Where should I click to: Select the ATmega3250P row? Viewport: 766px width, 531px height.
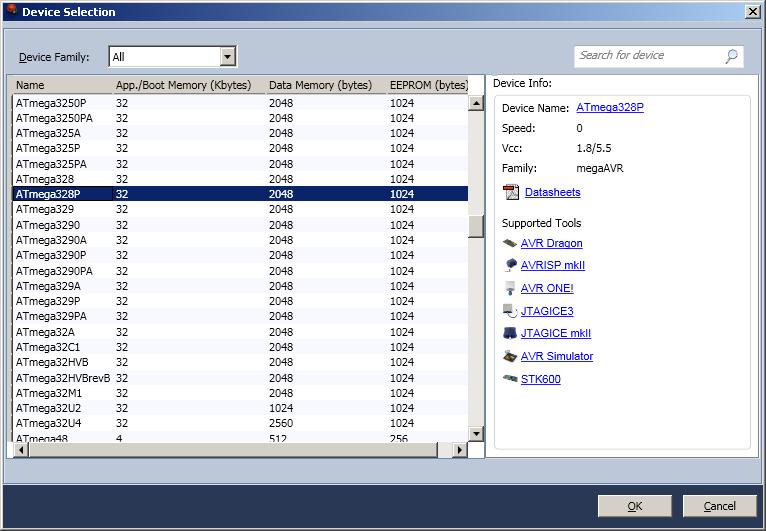click(x=240, y=103)
